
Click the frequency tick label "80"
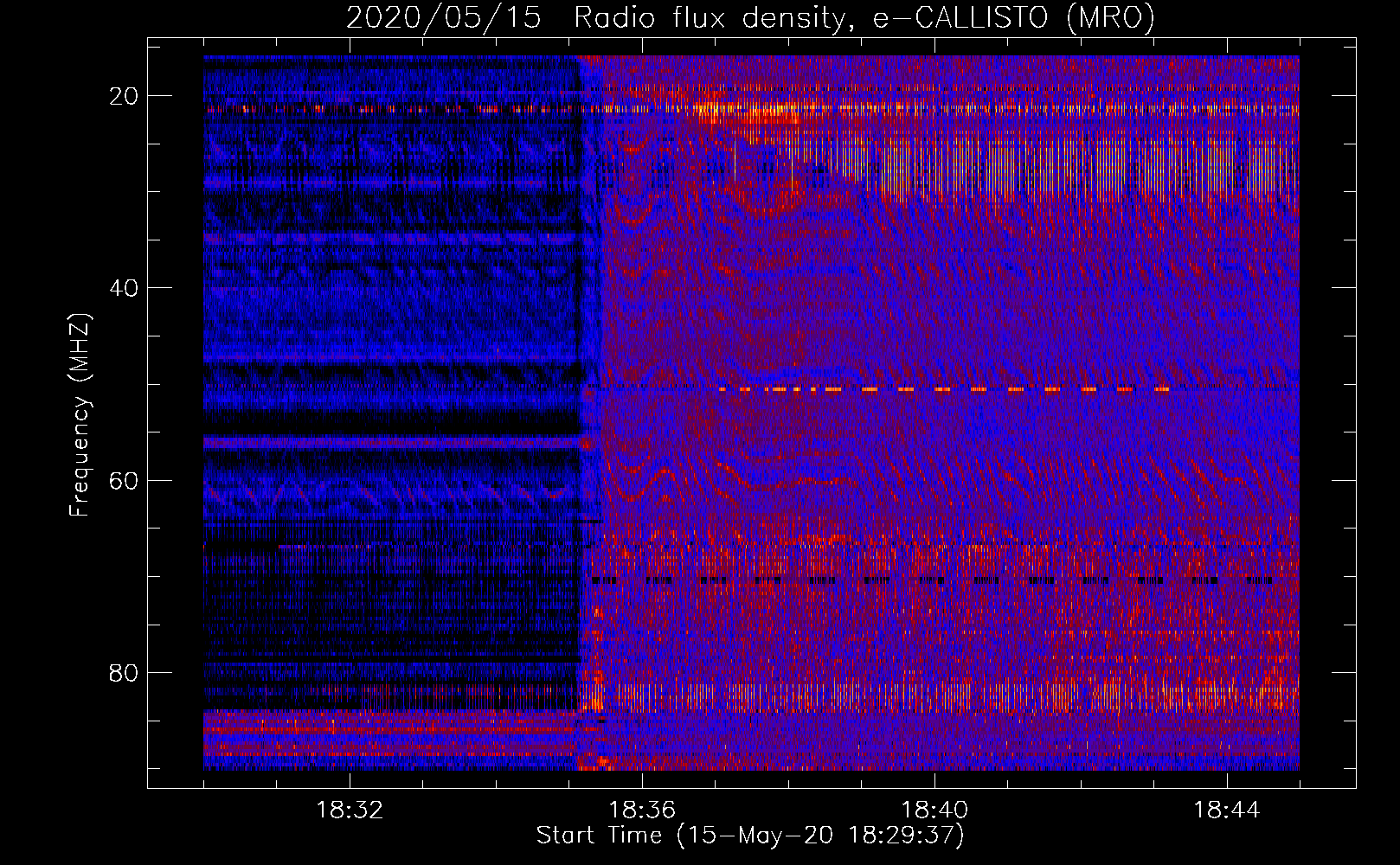[124, 672]
